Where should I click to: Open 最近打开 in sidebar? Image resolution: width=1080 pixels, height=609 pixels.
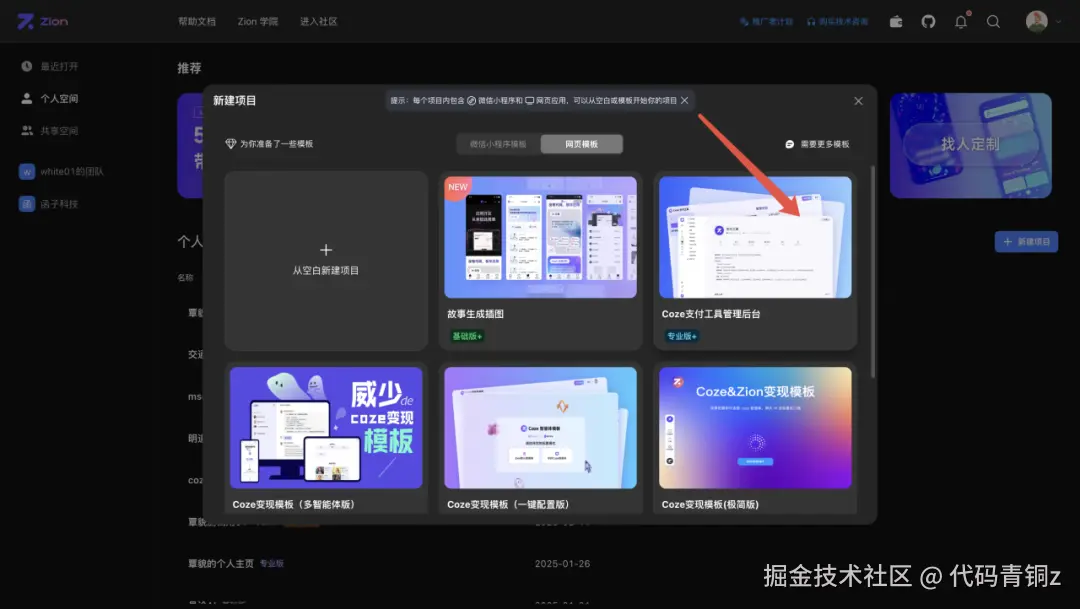click(x=59, y=66)
